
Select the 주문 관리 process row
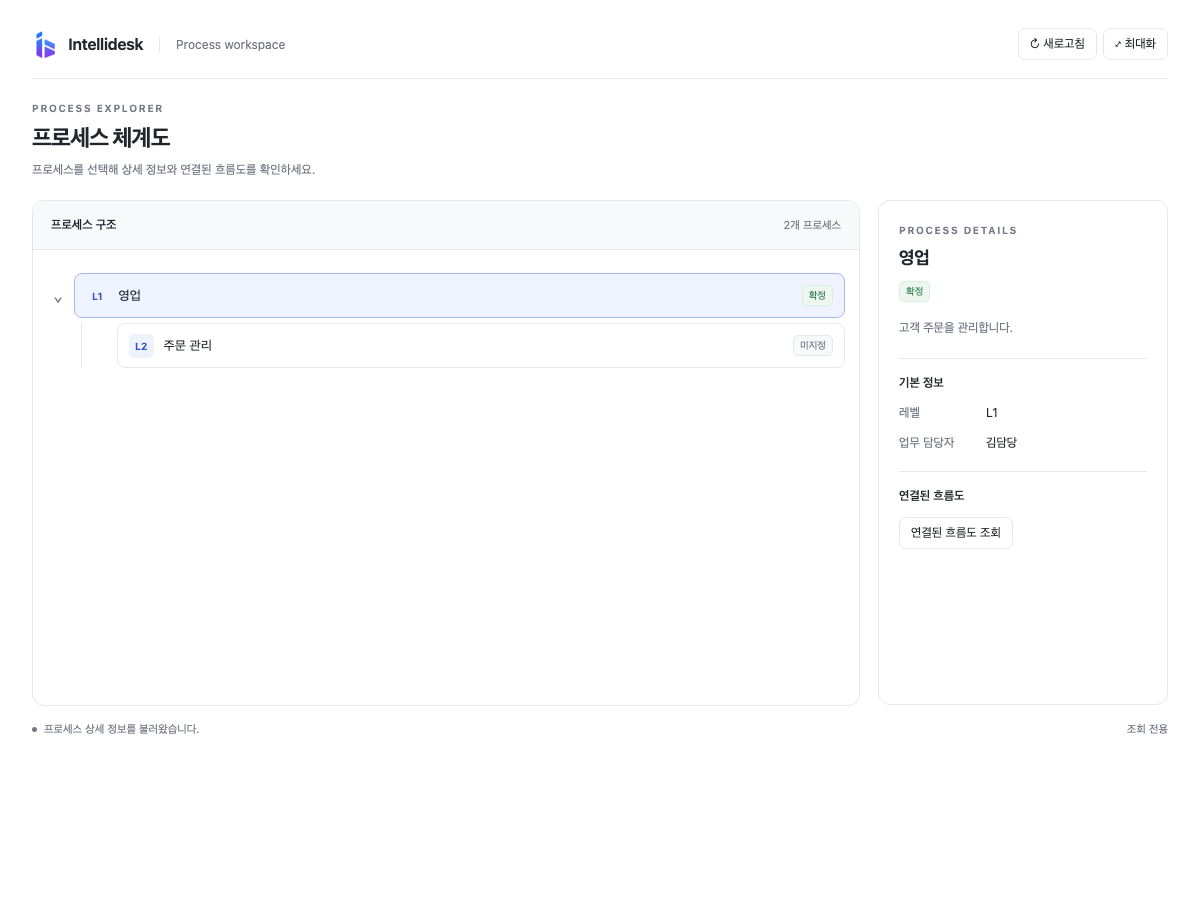coord(481,345)
